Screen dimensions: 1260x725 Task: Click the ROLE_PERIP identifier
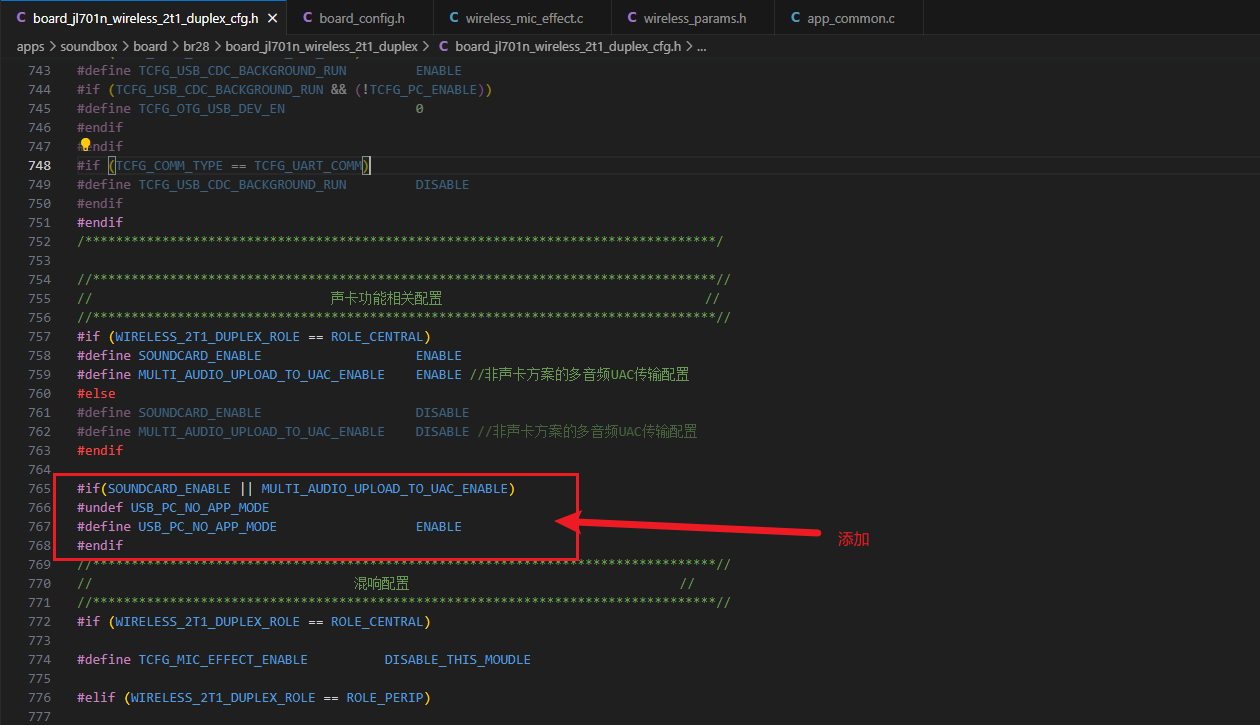(x=385, y=697)
